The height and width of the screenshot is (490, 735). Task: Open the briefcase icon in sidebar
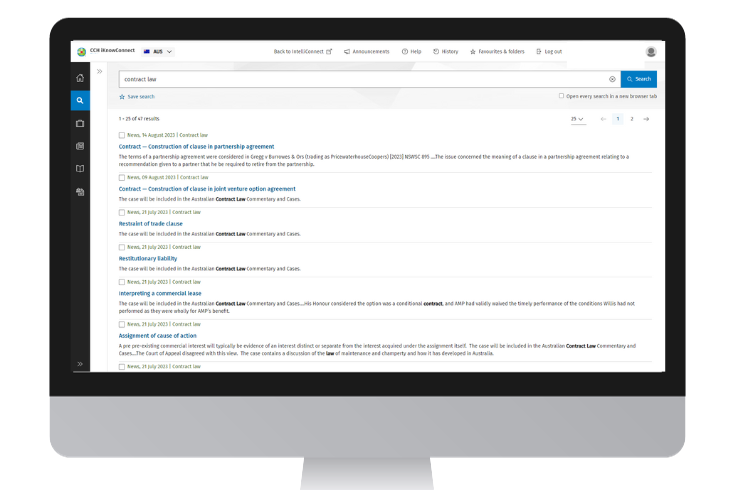pyautogui.click(x=80, y=123)
